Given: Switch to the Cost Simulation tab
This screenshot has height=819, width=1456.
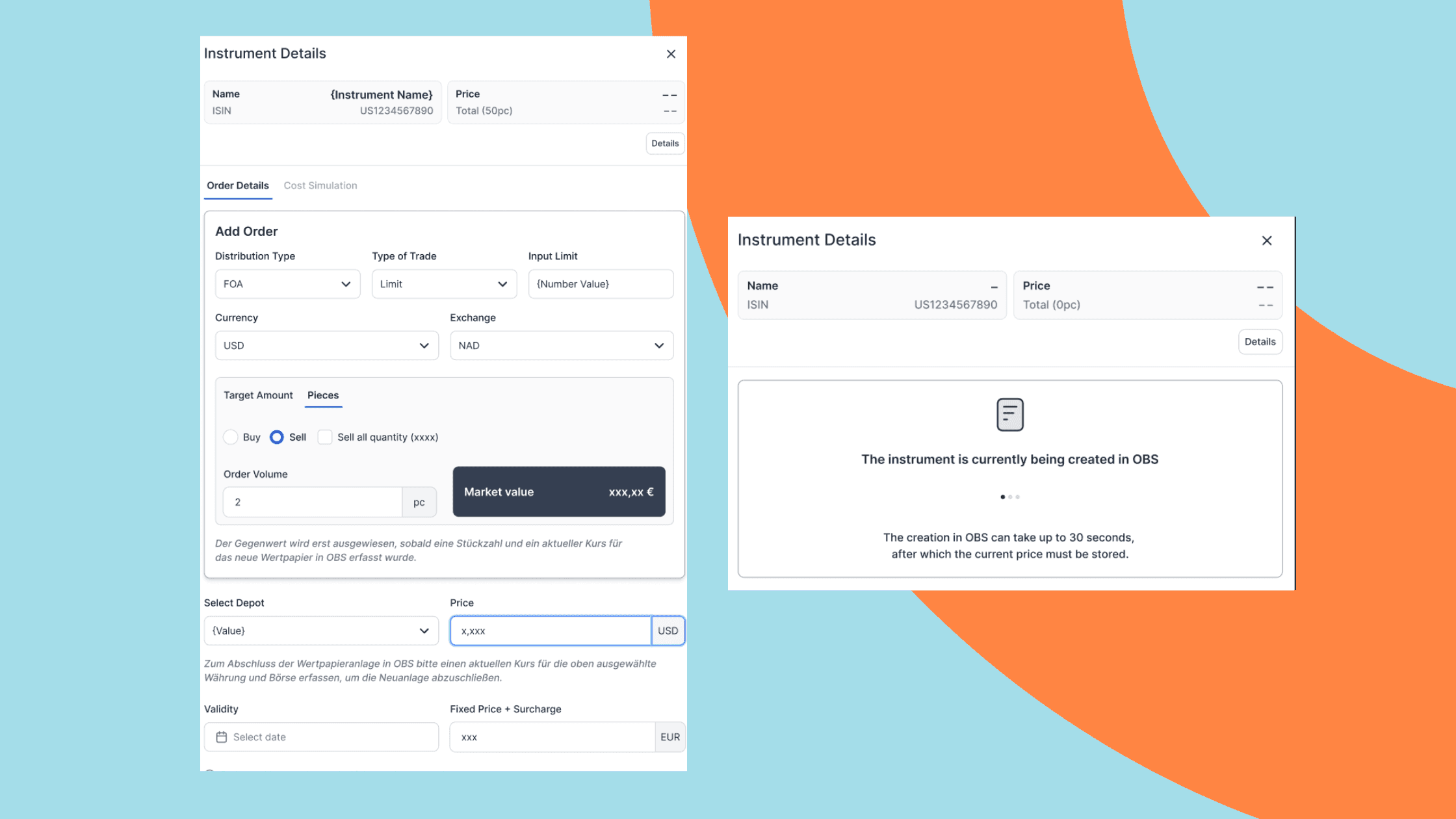Looking at the screenshot, I should (x=320, y=186).
